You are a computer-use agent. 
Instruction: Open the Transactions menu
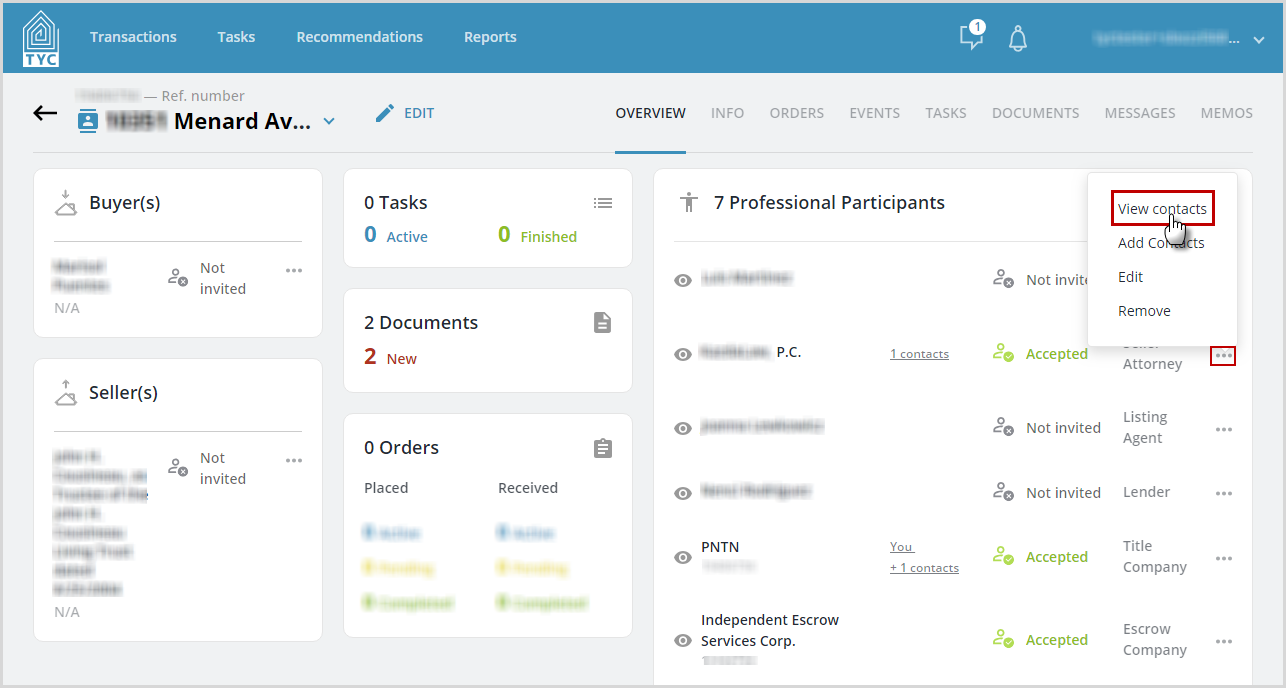(133, 37)
